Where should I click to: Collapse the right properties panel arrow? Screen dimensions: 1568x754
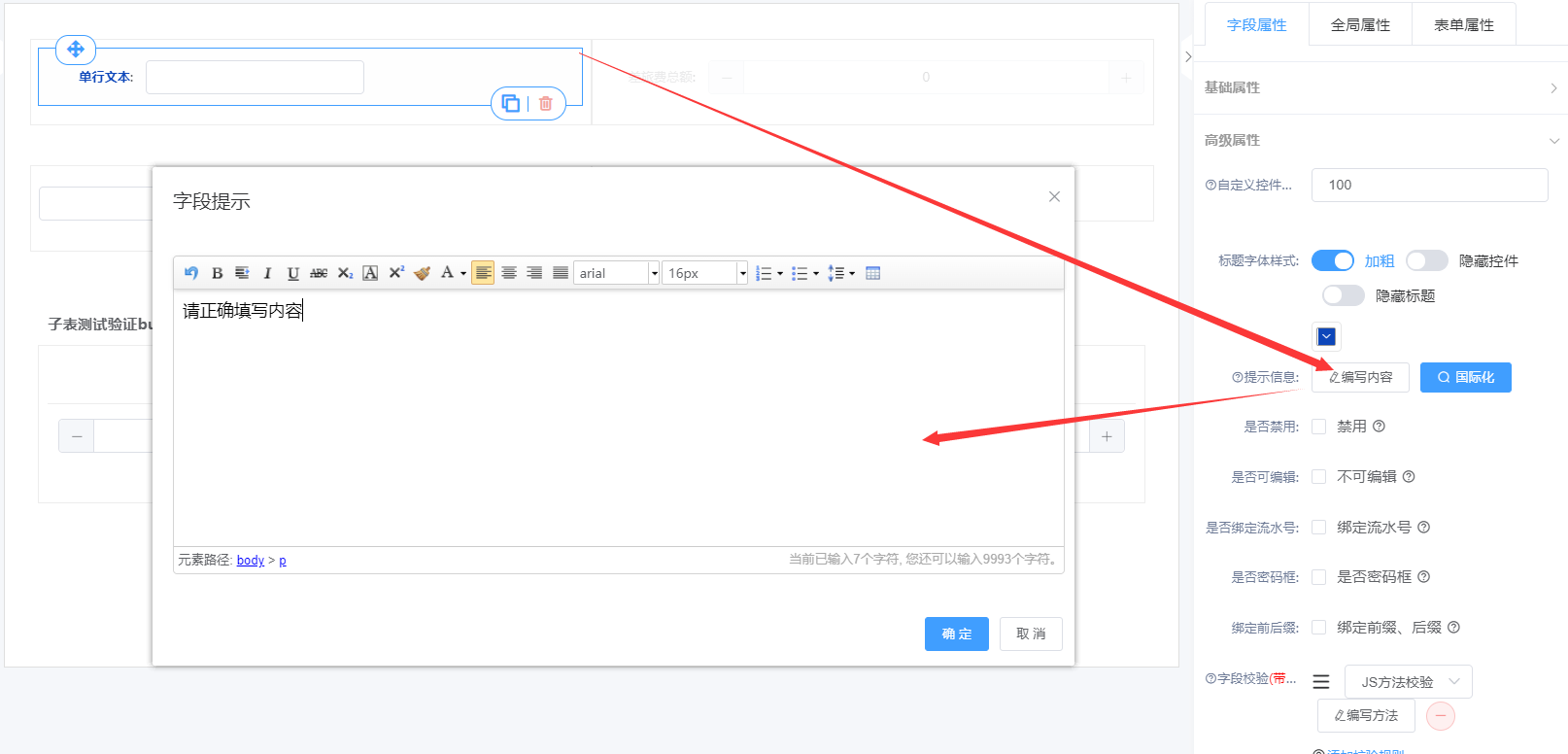click(x=1188, y=57)
